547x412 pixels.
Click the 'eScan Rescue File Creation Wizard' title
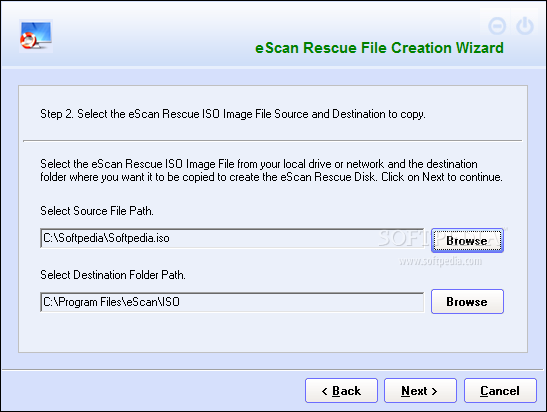379,48
